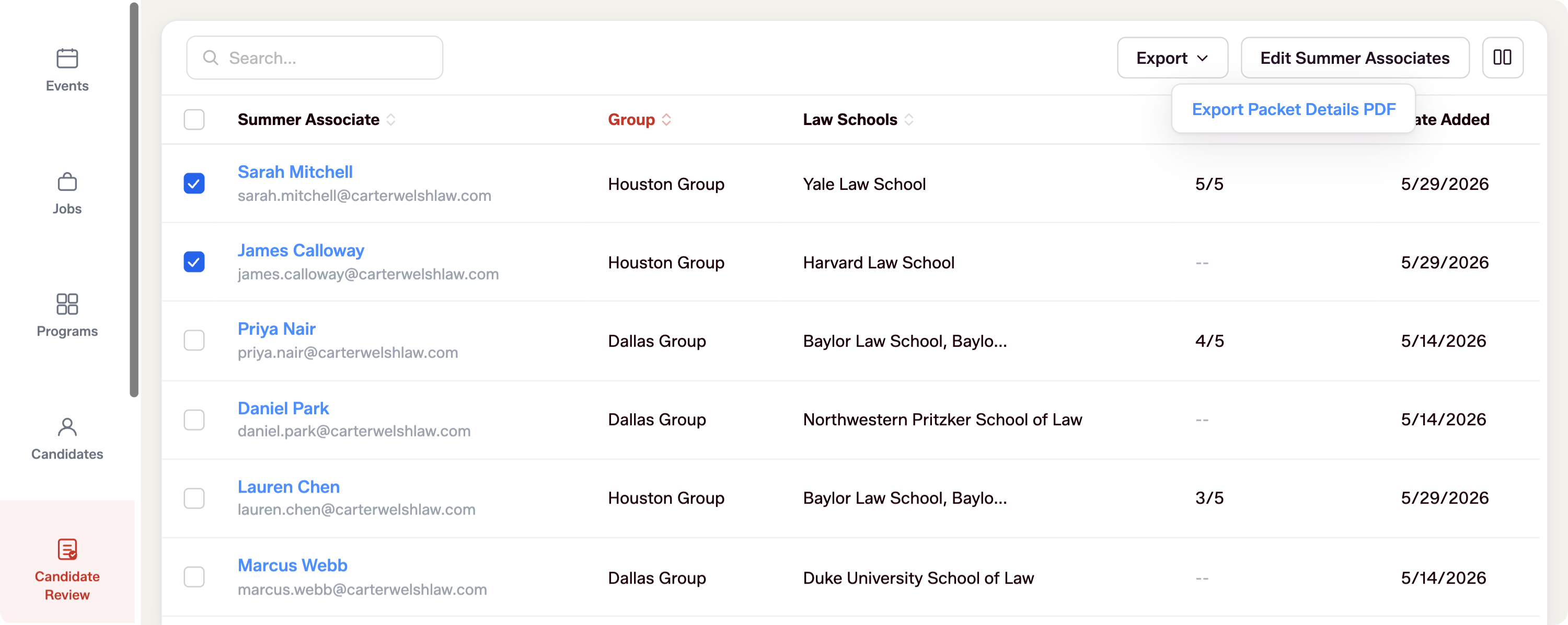Image resolution: width=1568 pixels, height=625 pixels.
Task: Check Marcus Webb's row checkbox
Action: click(194, 577)
